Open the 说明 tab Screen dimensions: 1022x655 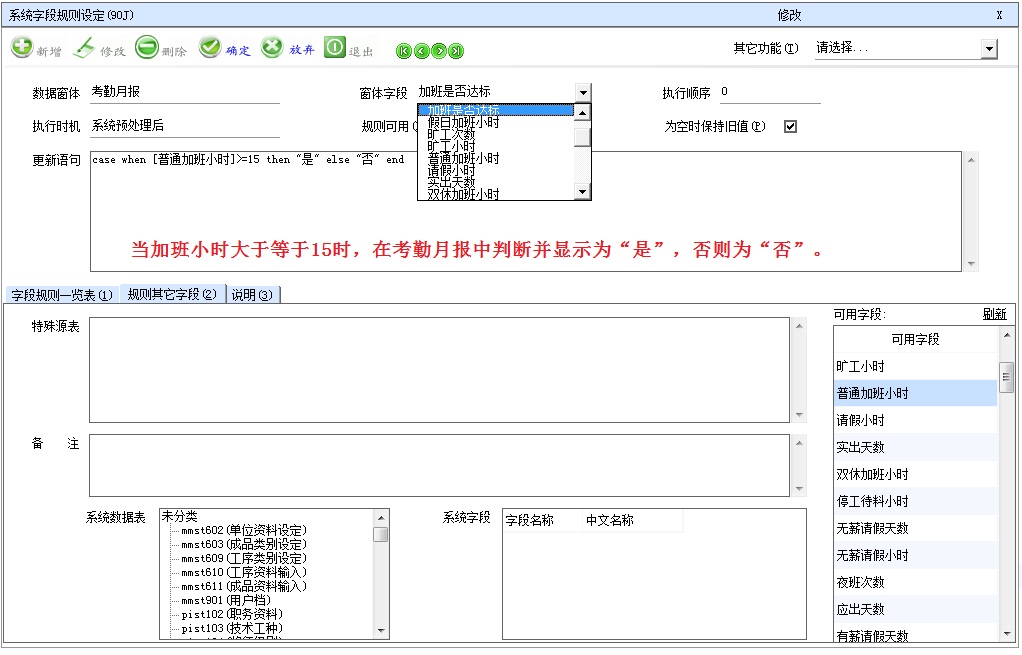click(x=251, y=295)
